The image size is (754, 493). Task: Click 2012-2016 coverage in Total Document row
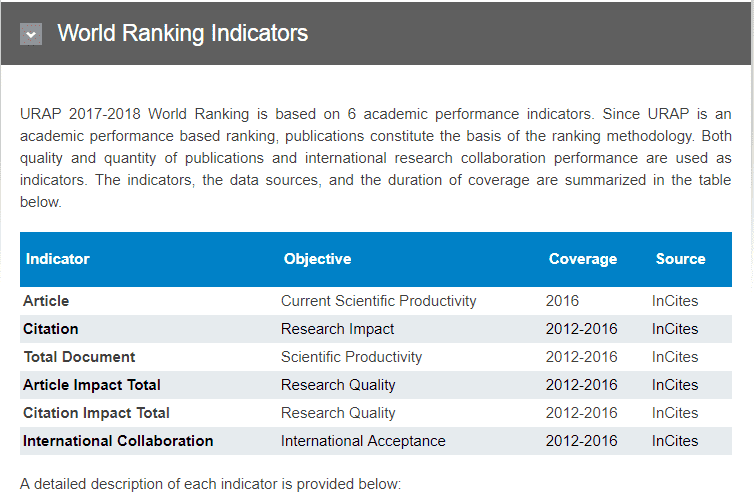pyautogui.click(x=581, y=357)
